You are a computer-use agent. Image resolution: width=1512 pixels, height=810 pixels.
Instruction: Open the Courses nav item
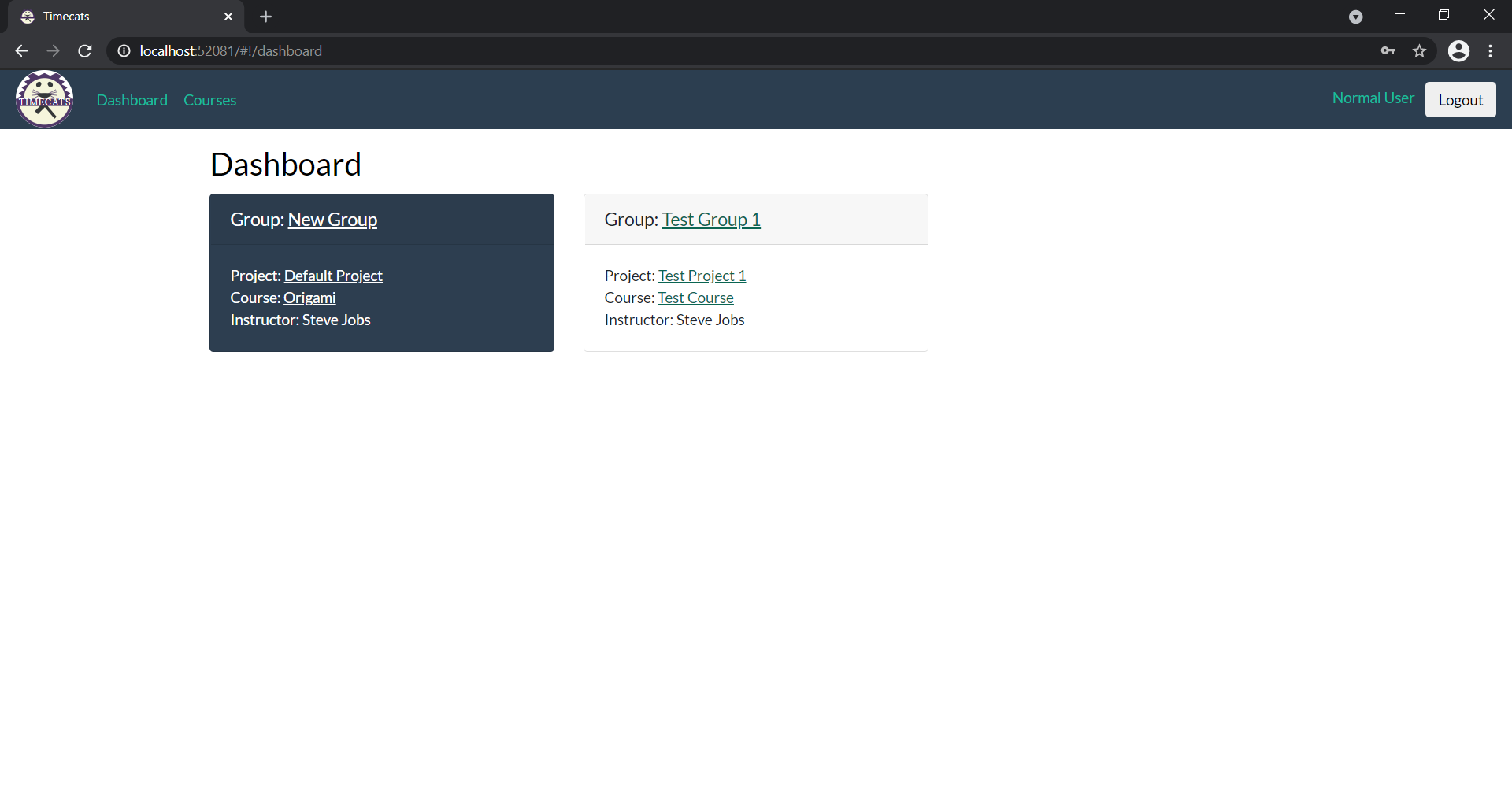coord(209,100)
